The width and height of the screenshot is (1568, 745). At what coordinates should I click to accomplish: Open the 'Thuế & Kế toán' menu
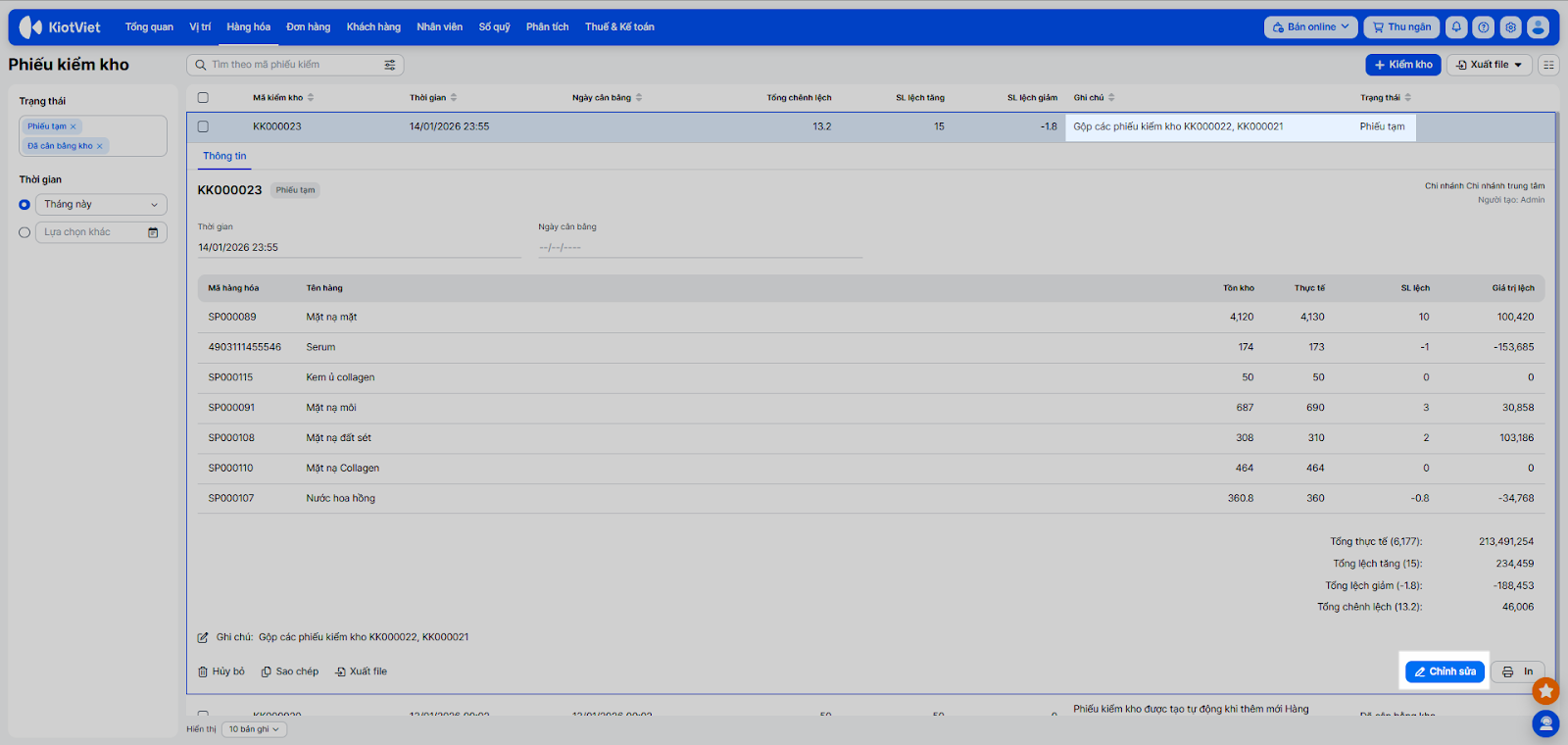[x=619, y=27]
